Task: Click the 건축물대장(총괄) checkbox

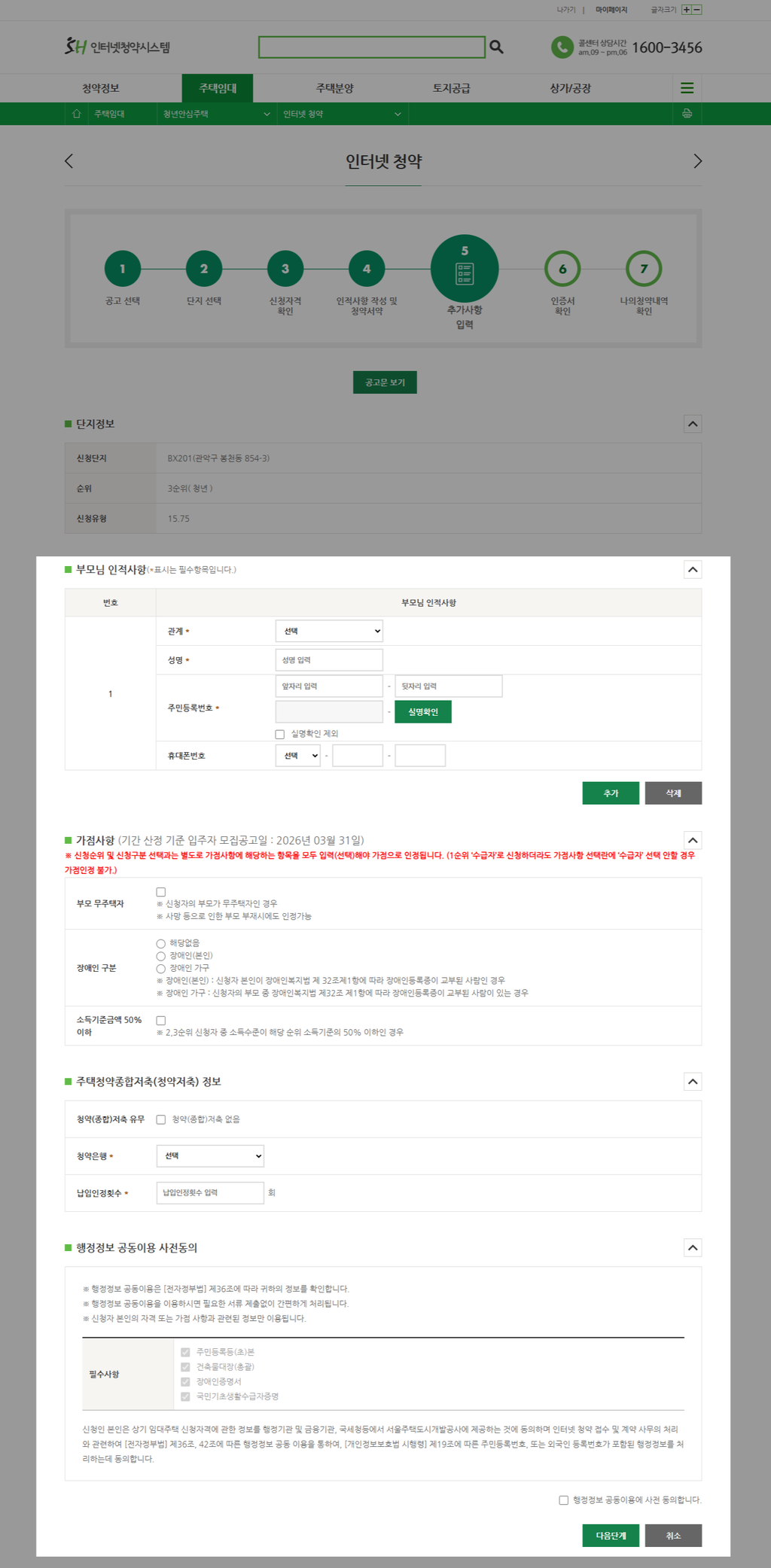Action: (185, 1367)
